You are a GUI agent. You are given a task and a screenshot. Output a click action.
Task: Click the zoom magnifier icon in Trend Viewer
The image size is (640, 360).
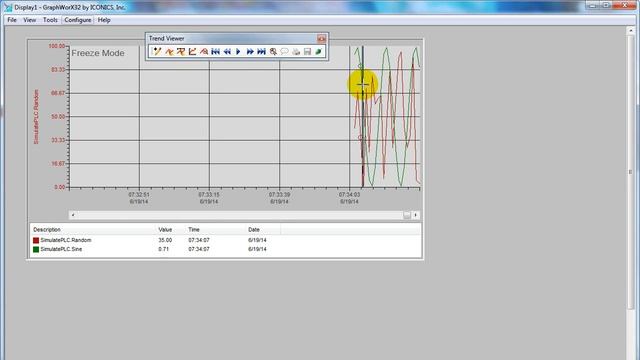point(273,51)
